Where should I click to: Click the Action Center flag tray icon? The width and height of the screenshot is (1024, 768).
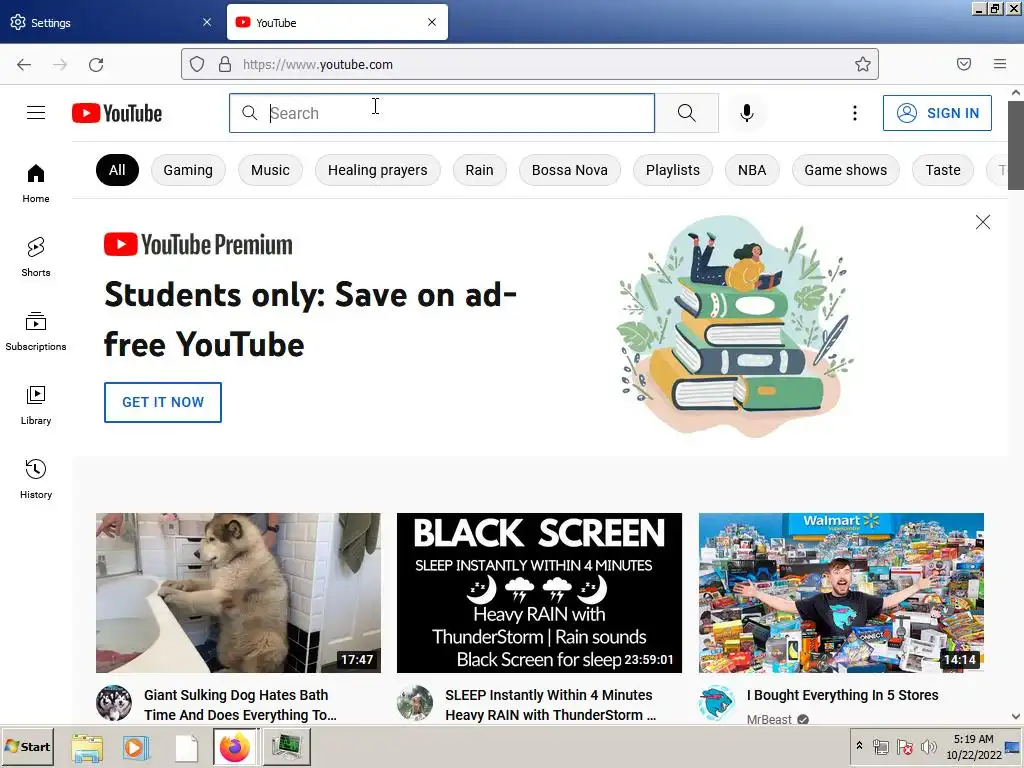[904, 746]
